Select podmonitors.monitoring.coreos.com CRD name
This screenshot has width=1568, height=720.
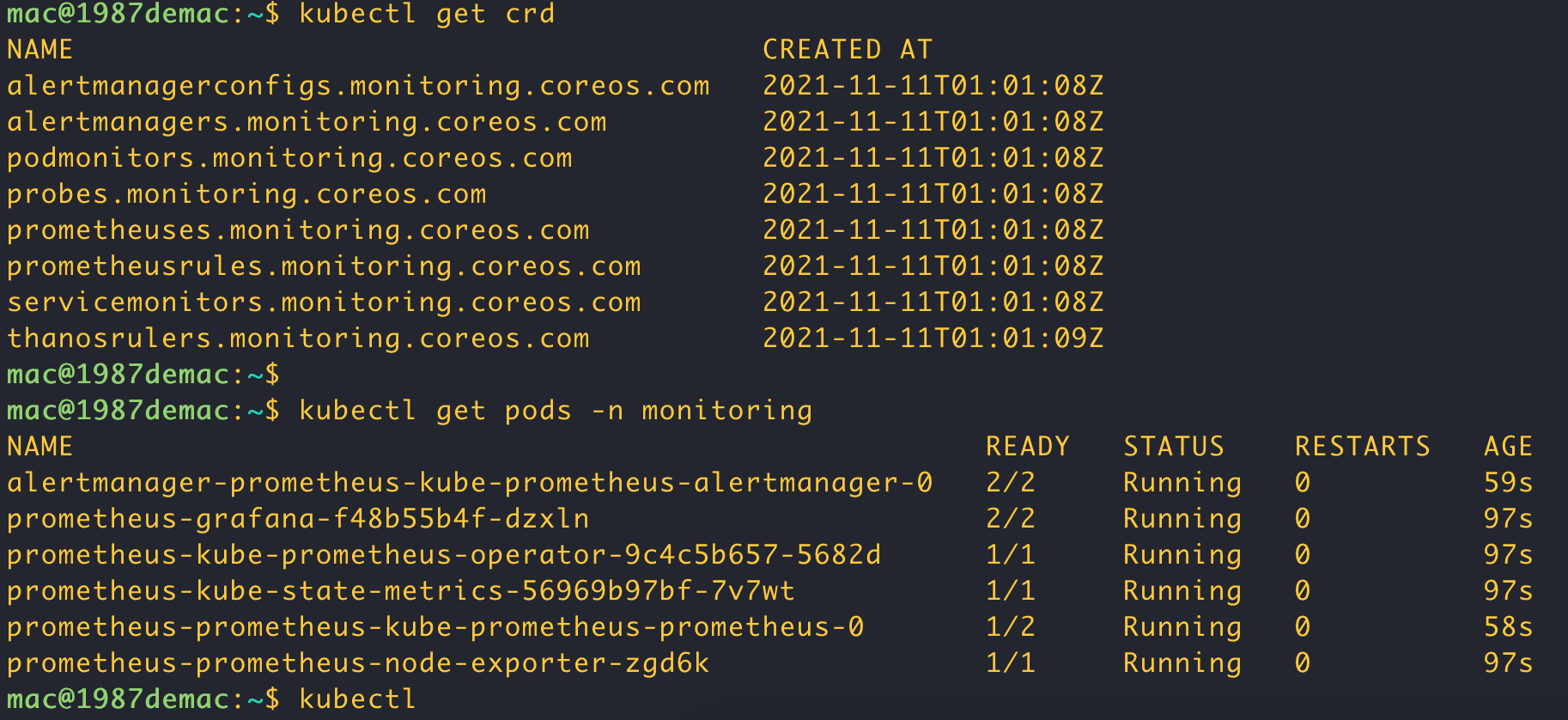[290, 158]
